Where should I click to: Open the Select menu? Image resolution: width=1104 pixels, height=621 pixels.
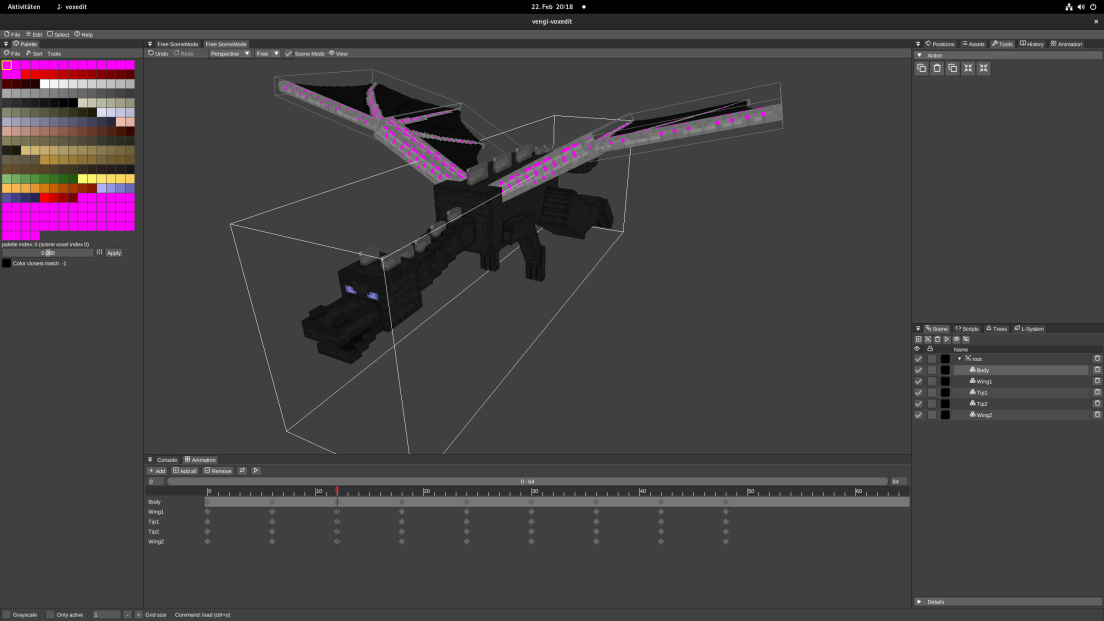[x=58, y=34]
